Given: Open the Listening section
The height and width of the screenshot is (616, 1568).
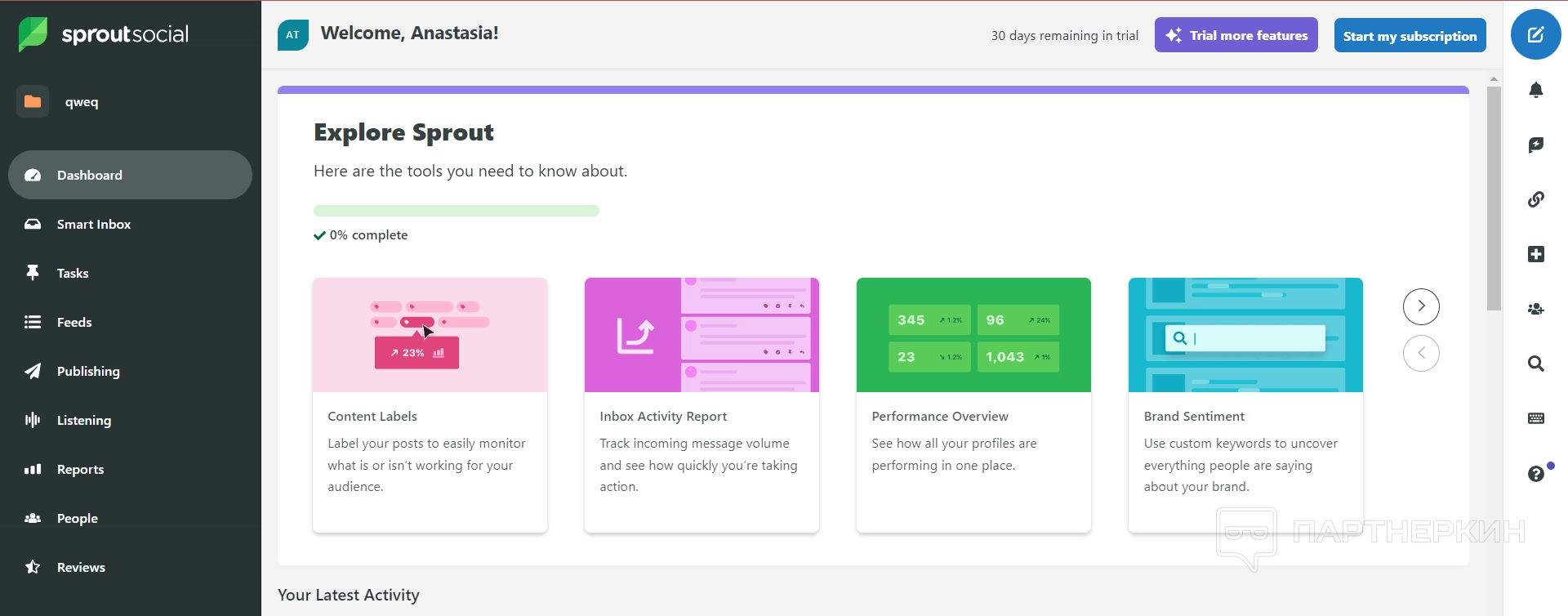Looking at the screenshot, I should pyautogui.click(x=83, y=420).
